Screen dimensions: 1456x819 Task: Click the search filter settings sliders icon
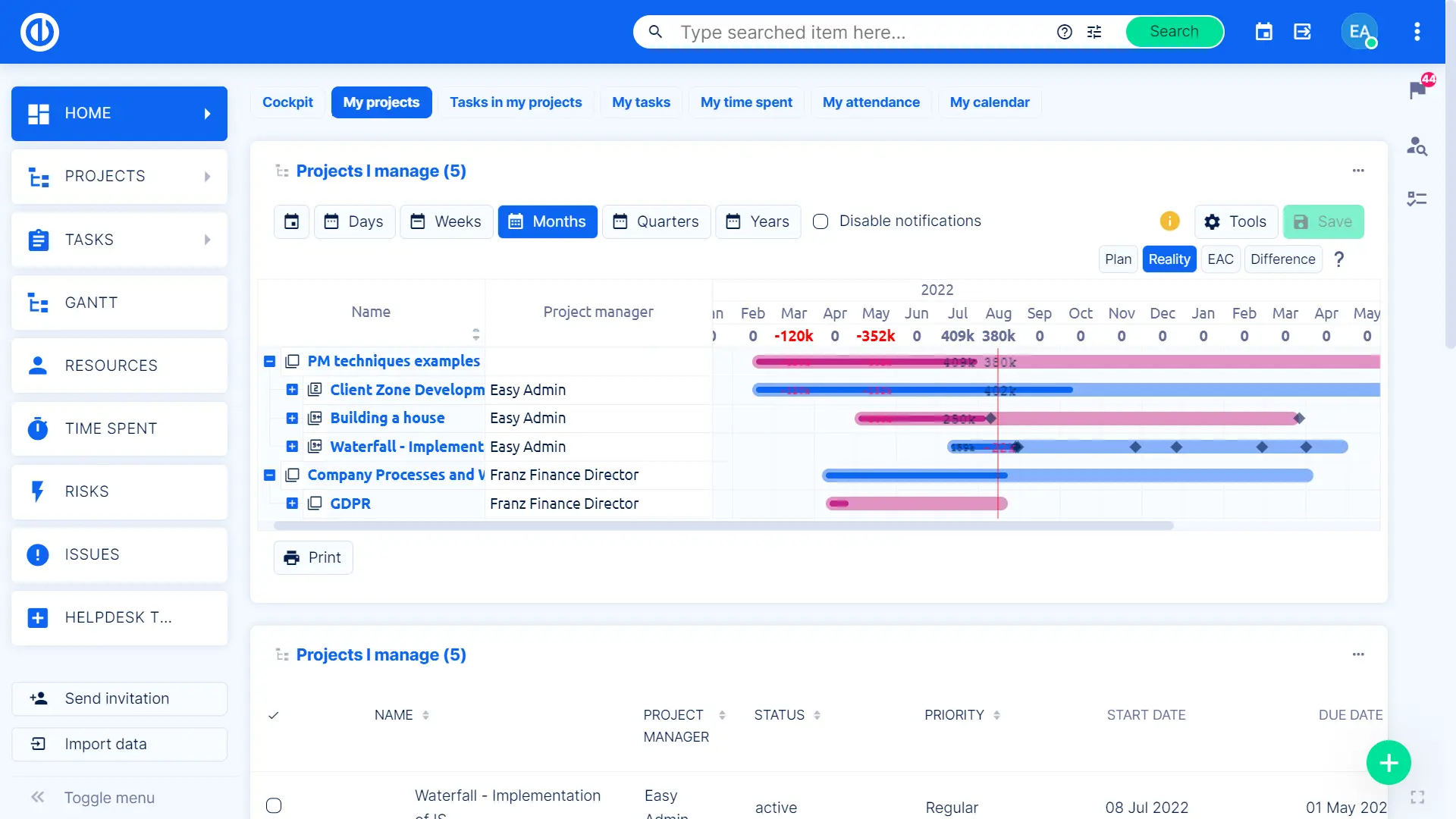coord(1094,32)
